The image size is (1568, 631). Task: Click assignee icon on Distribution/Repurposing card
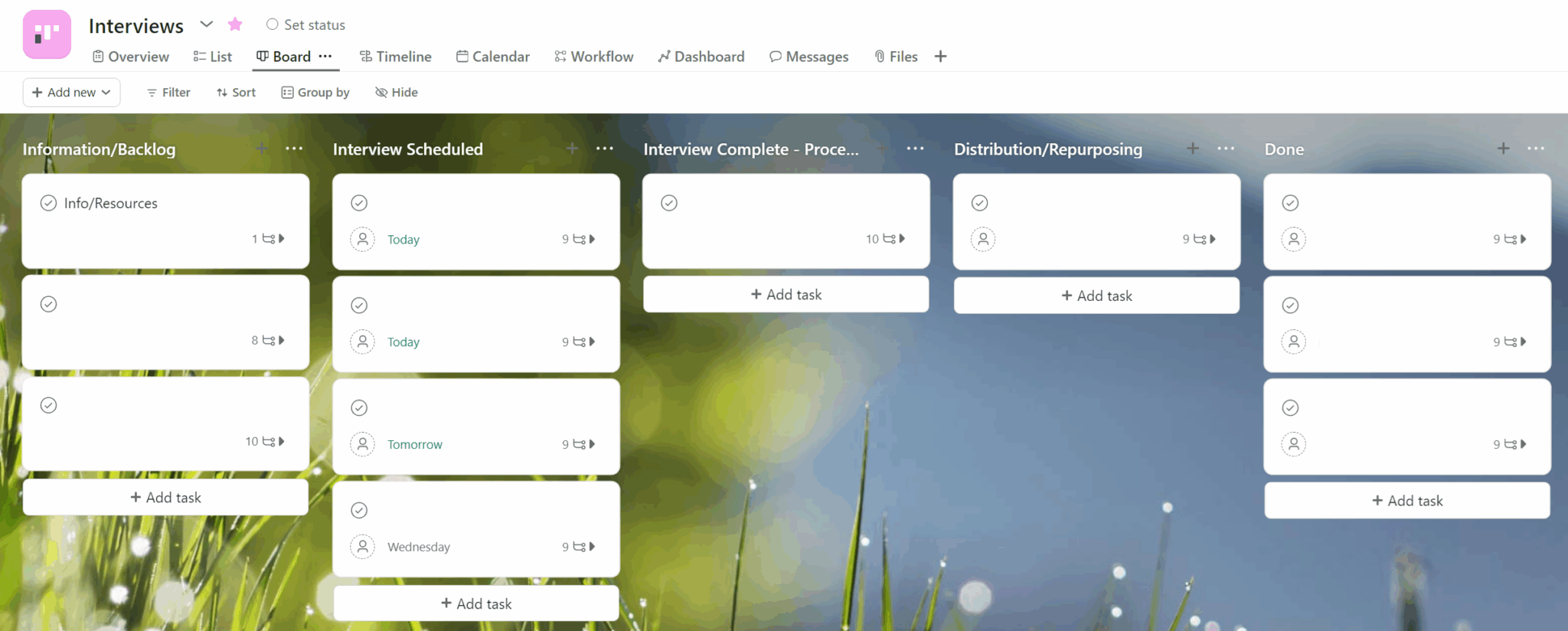coord(983,239)
